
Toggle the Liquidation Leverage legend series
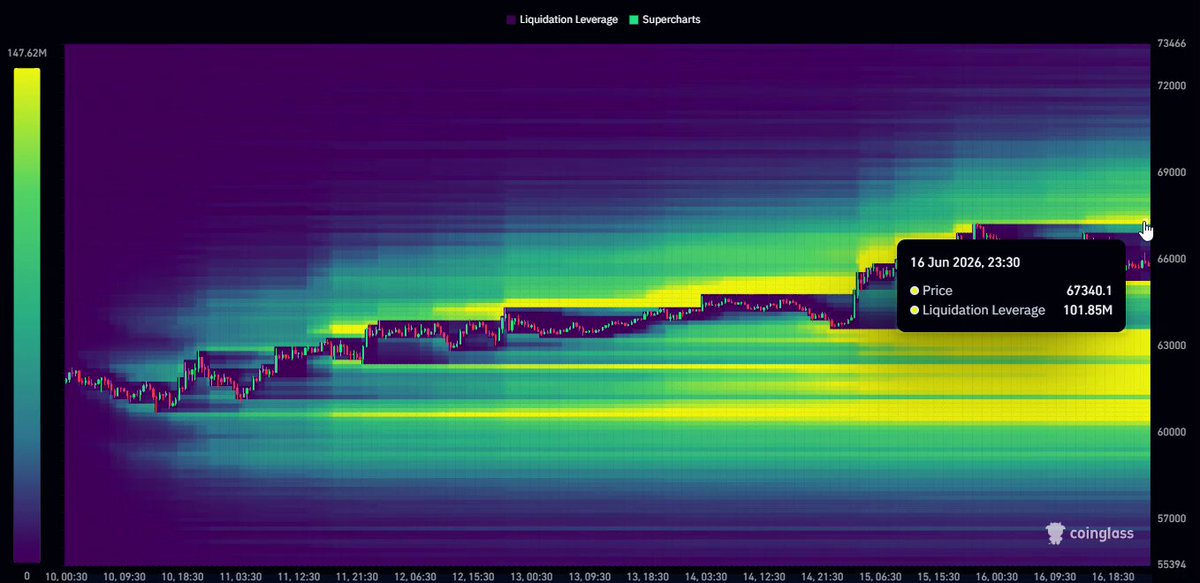tap(562, 19)
